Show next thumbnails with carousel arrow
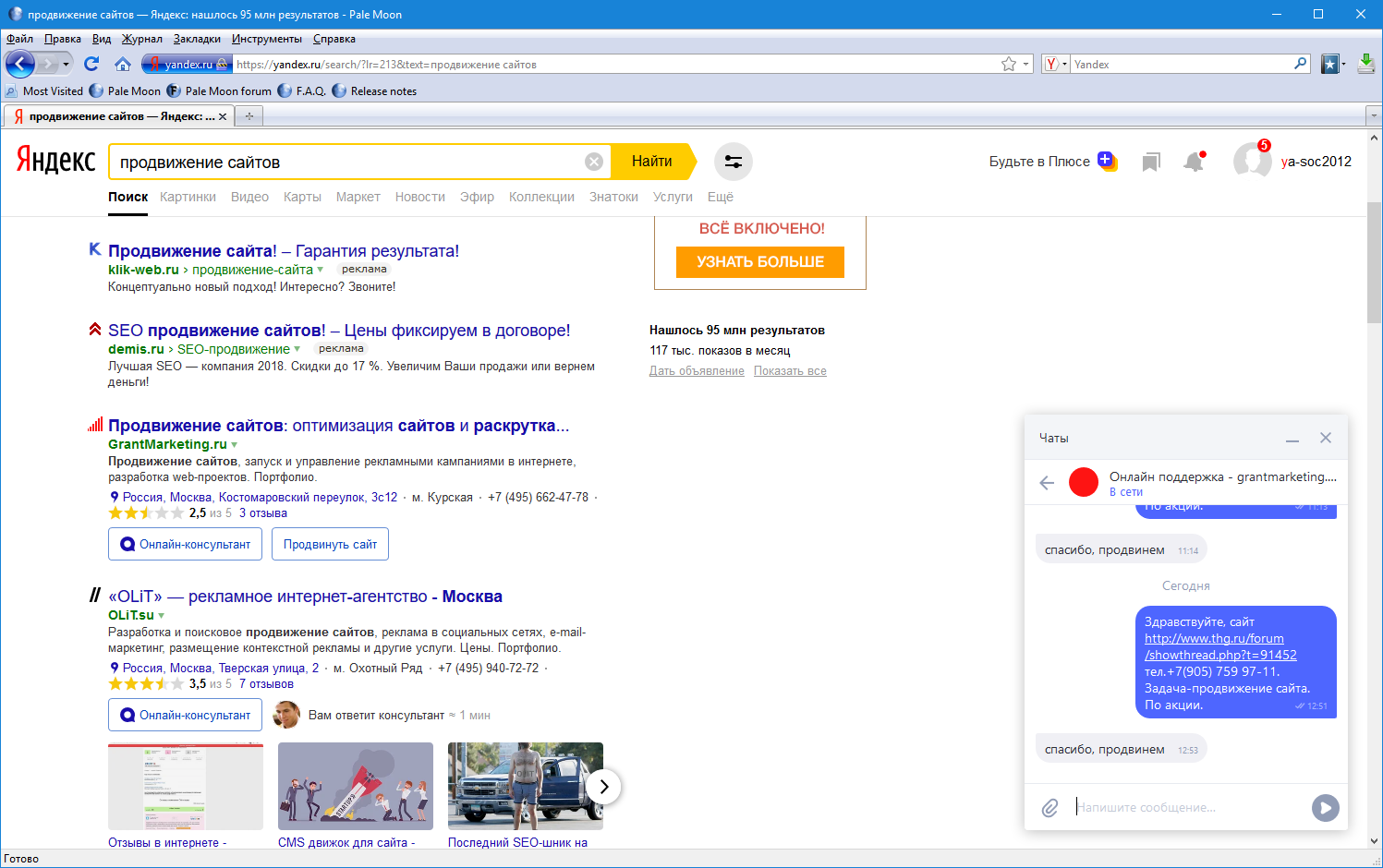 click(x=603, y=787)
